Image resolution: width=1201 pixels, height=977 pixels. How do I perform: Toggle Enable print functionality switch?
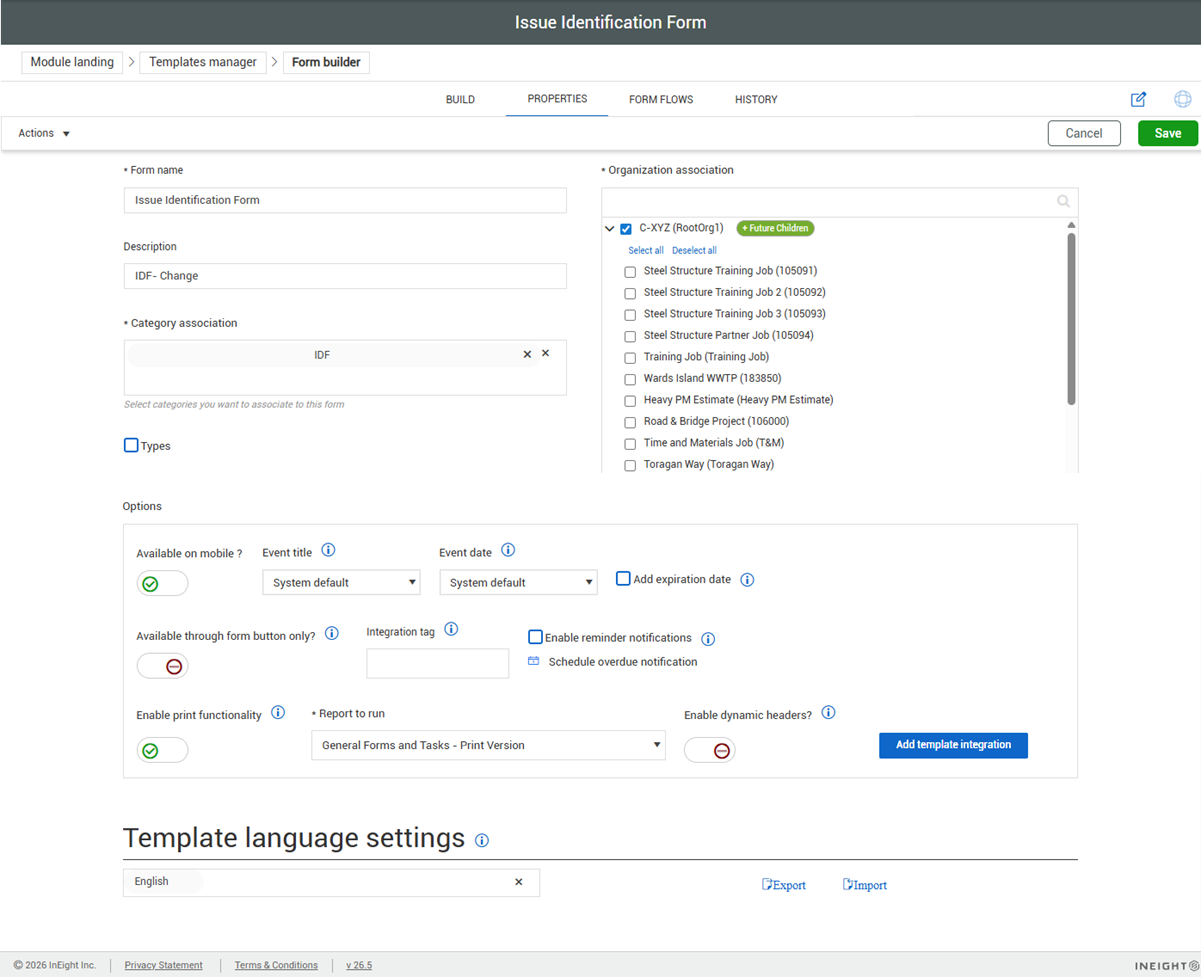(162, 750)
